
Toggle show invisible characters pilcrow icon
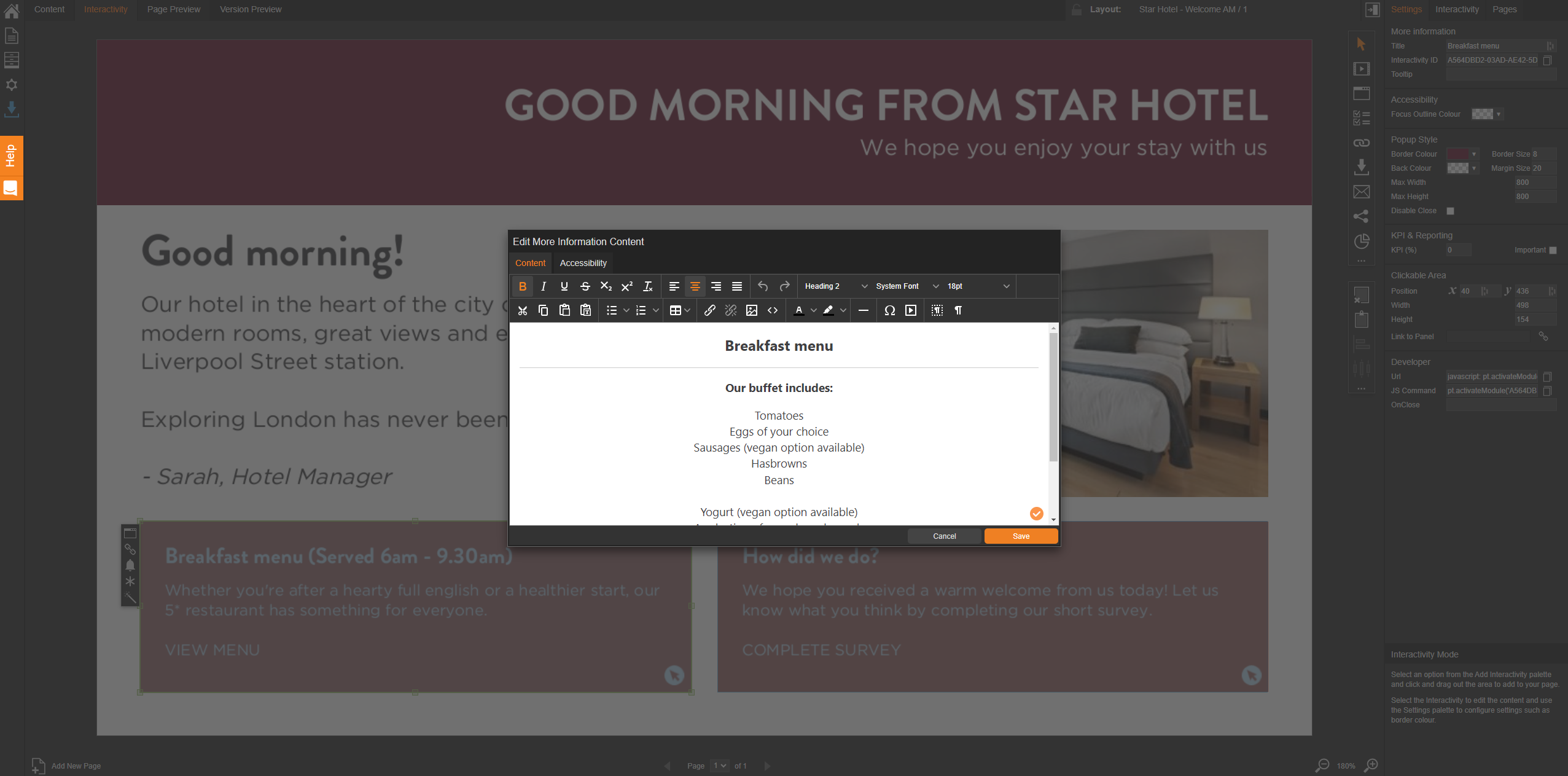(x=958, y=310)
